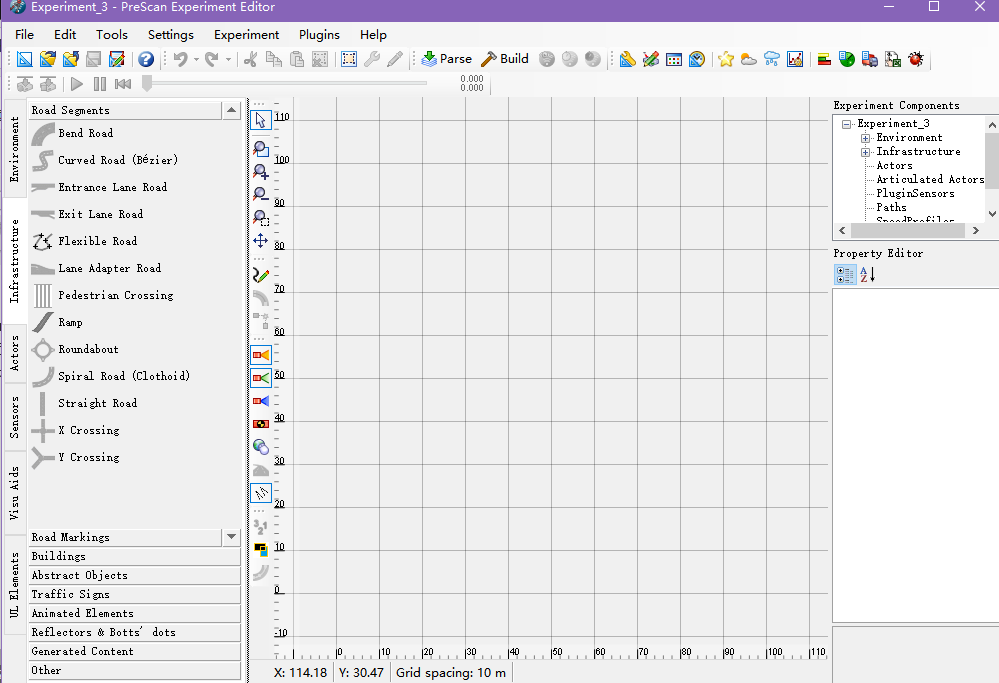Select Straight Road segment
The width and height of the screenshot is (999, 683).
97,403
